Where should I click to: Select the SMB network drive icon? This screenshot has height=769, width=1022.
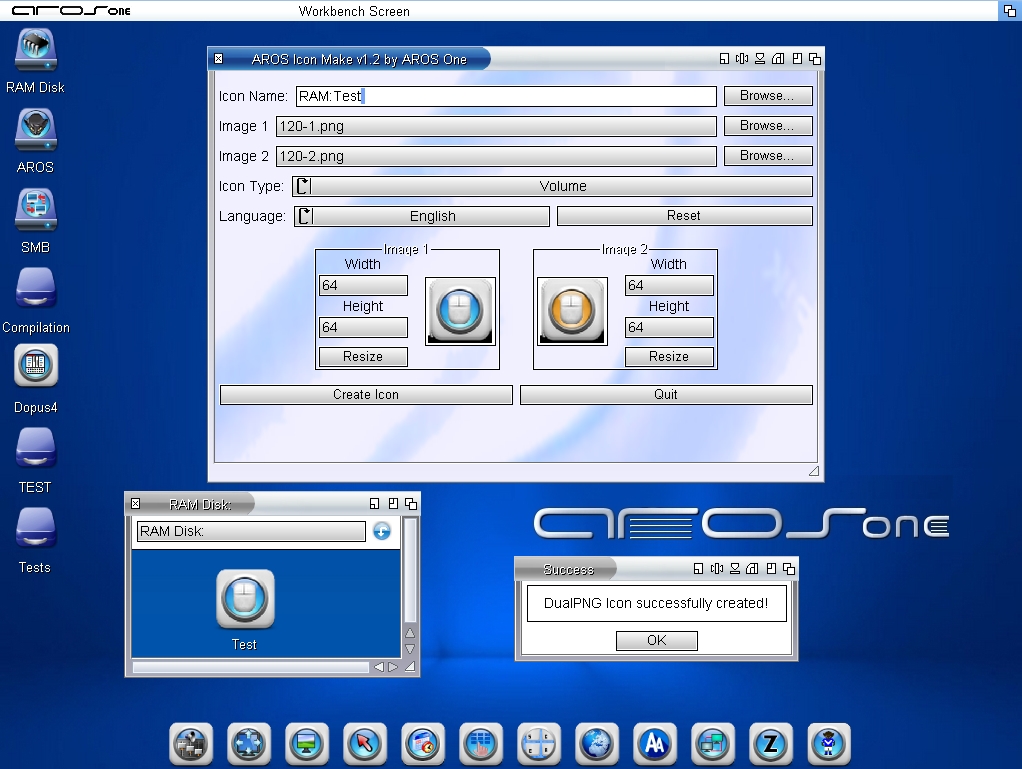pos(36,210)
